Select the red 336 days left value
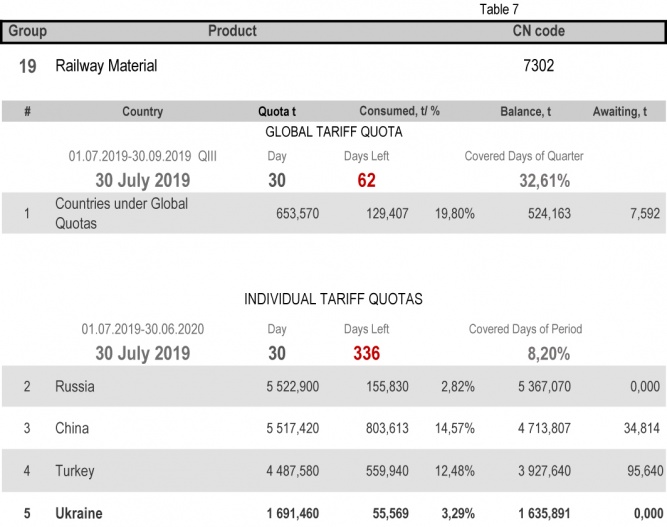The height and width of the screenshot is (527, 667). pos(366,353)
